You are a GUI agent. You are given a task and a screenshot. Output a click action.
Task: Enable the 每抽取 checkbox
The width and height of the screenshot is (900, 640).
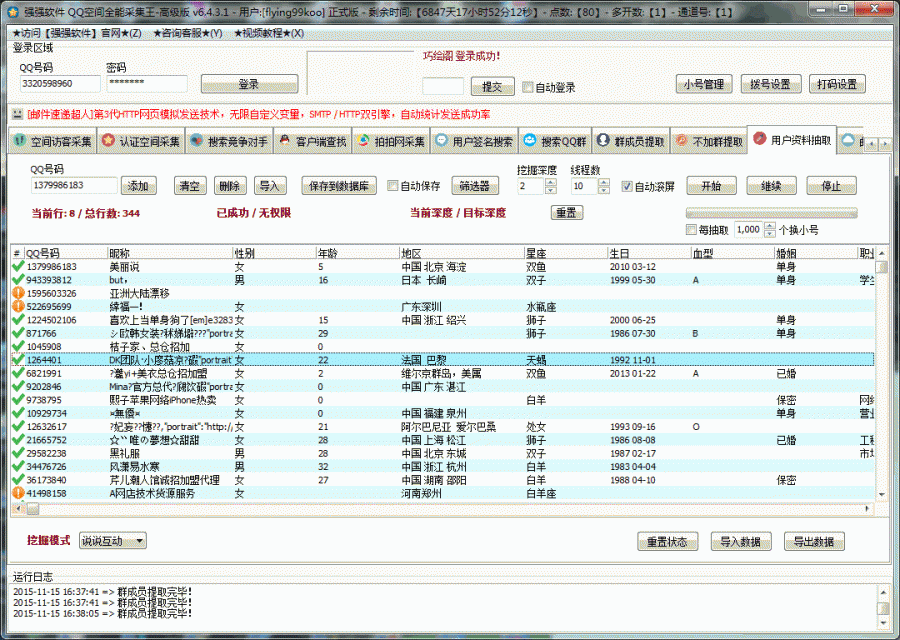coord(691,230)
